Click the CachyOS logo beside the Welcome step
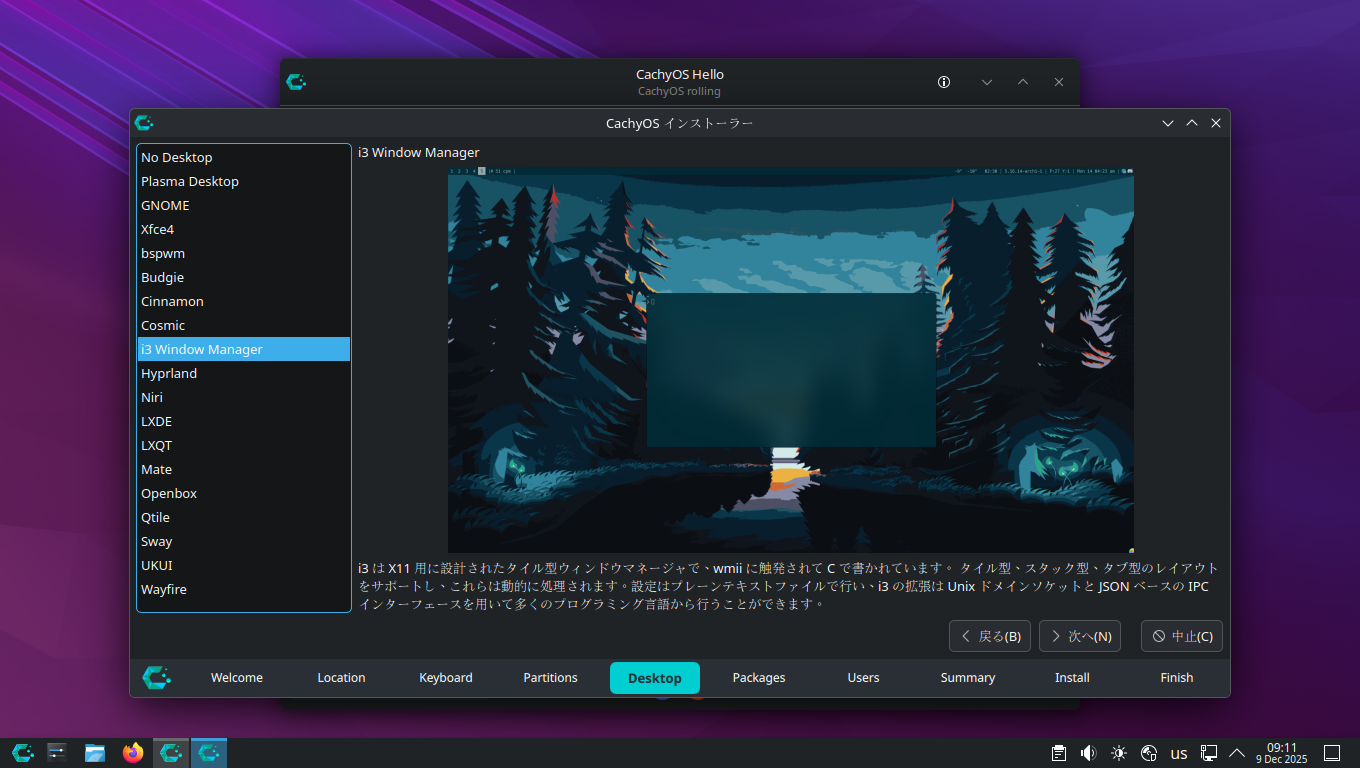The image size is (1360, 768). point(156,677)
